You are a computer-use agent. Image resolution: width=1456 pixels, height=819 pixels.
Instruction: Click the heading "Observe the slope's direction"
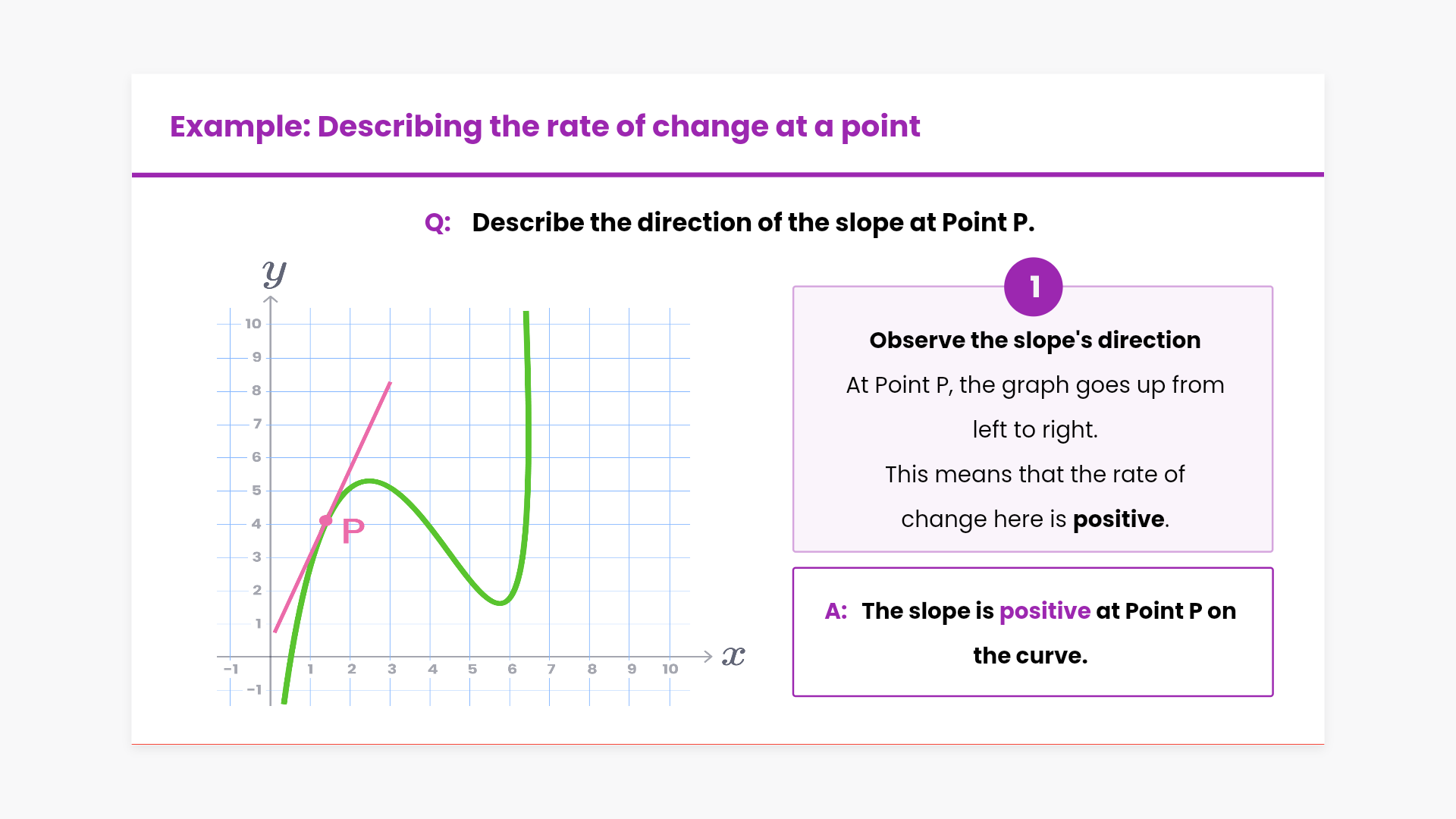coord(1034,340)
